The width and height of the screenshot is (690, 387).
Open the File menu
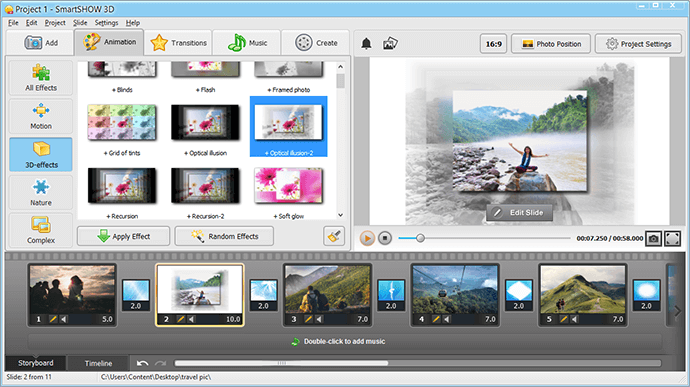(13, 22)
